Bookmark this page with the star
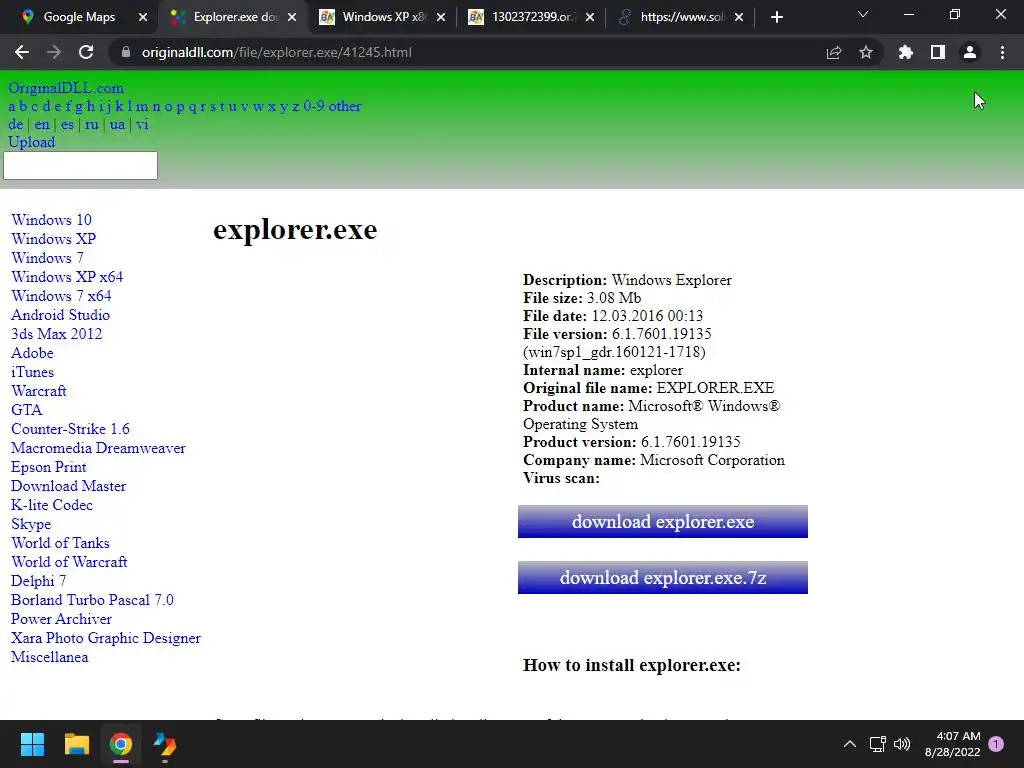Viewport: 1024px width, 768px height. [x=866, y=52]
